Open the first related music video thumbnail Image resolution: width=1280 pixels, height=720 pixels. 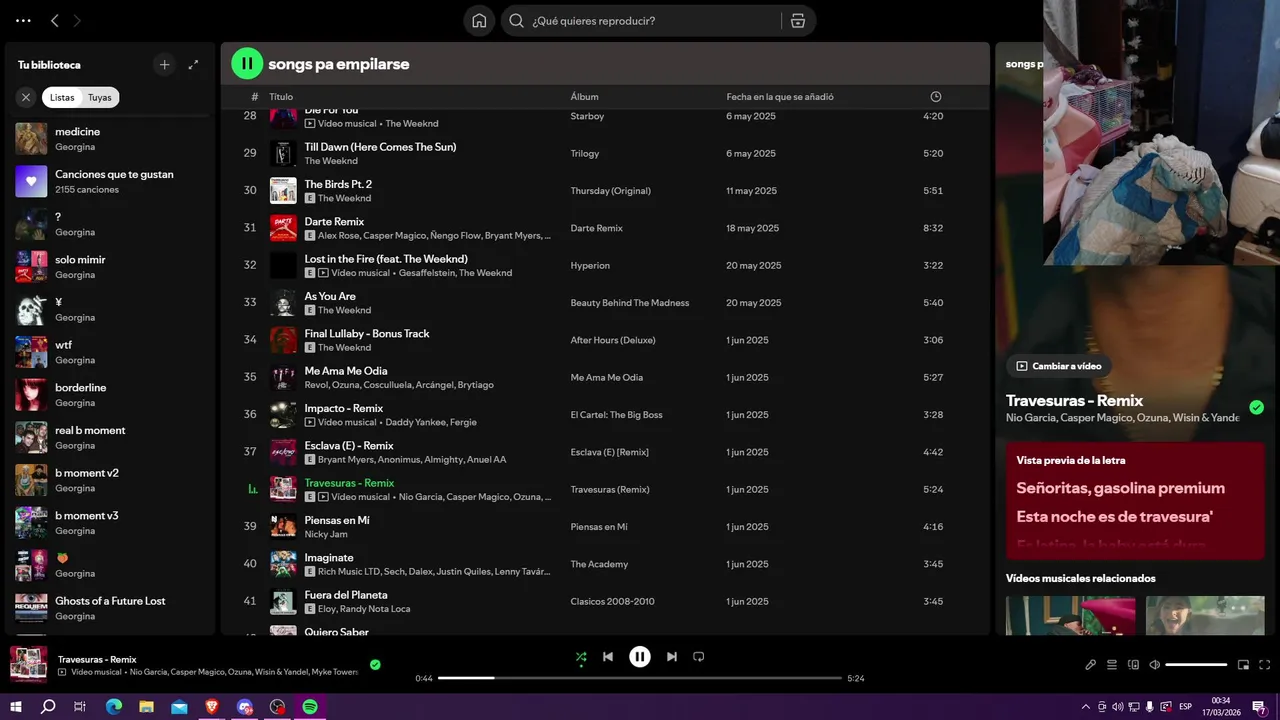1070,615
